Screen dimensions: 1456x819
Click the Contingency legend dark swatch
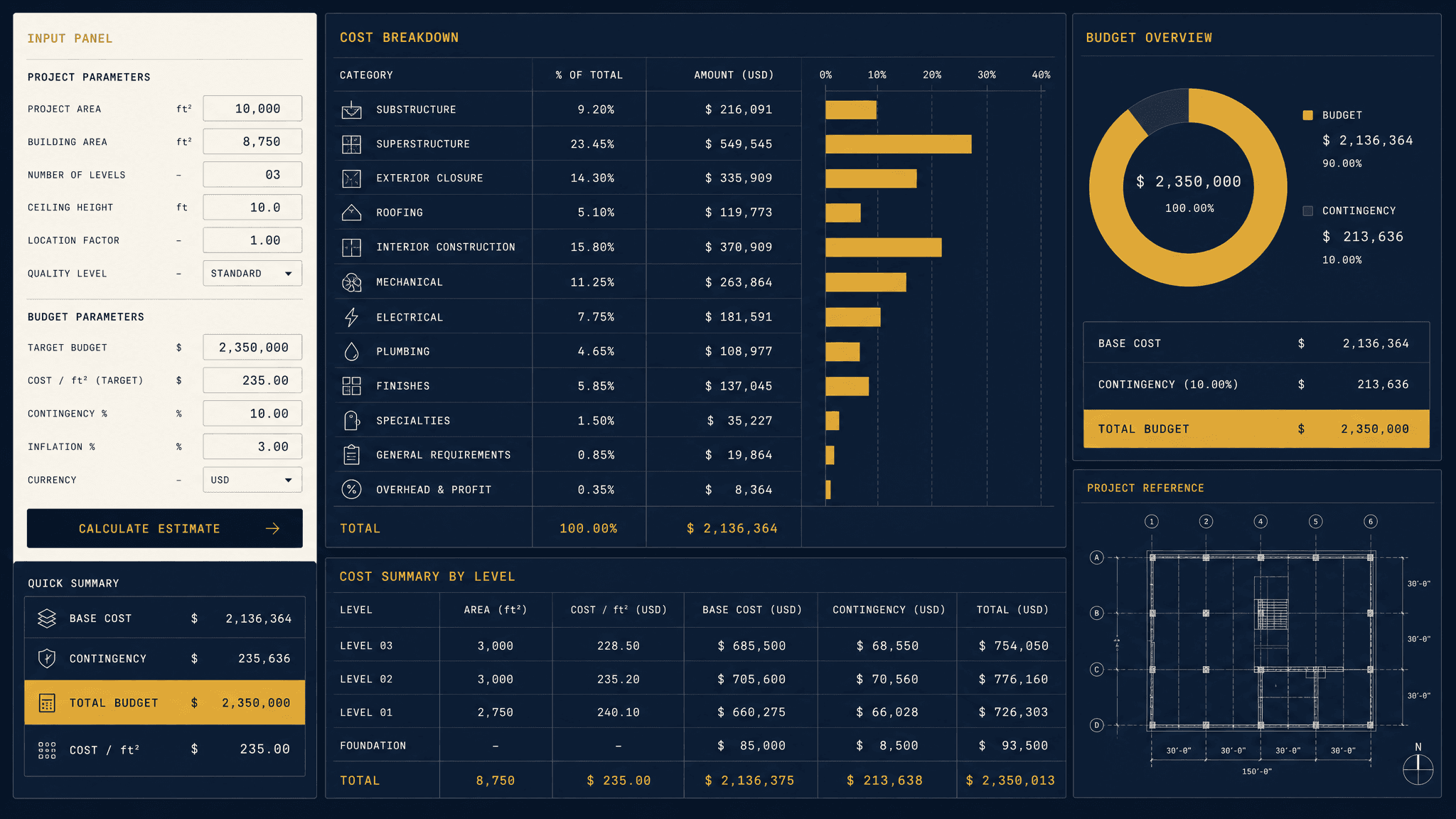(x=1307, y=210)
